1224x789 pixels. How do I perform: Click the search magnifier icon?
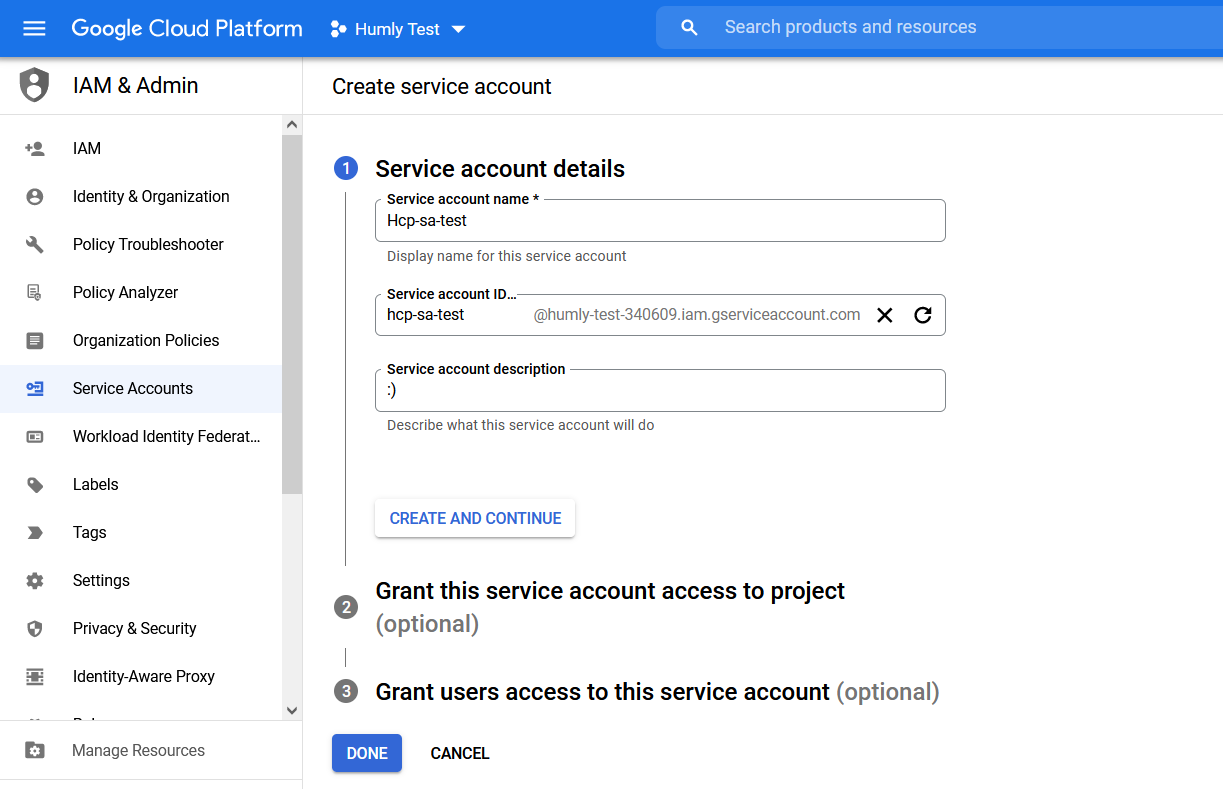(689, 27)
